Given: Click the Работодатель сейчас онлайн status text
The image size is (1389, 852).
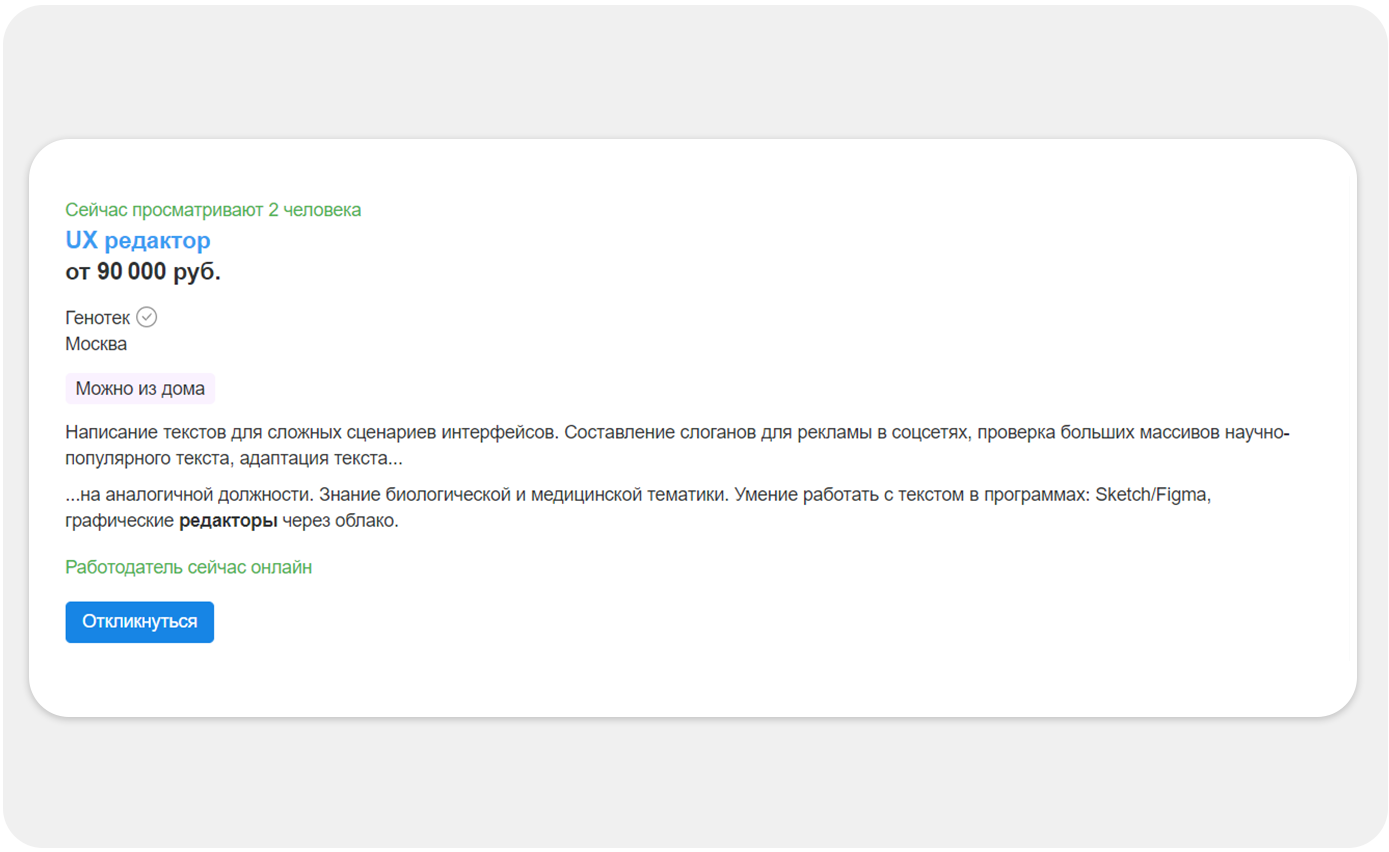Looking at the screenshot, I should pos(189,567).
